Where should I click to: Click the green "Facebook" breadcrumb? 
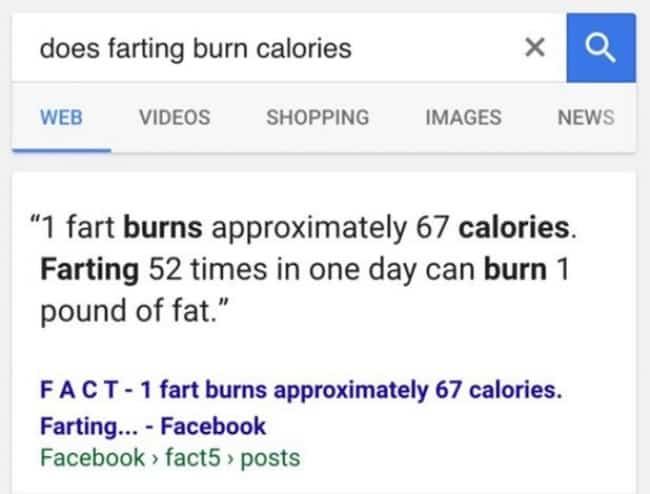[92, 458]
